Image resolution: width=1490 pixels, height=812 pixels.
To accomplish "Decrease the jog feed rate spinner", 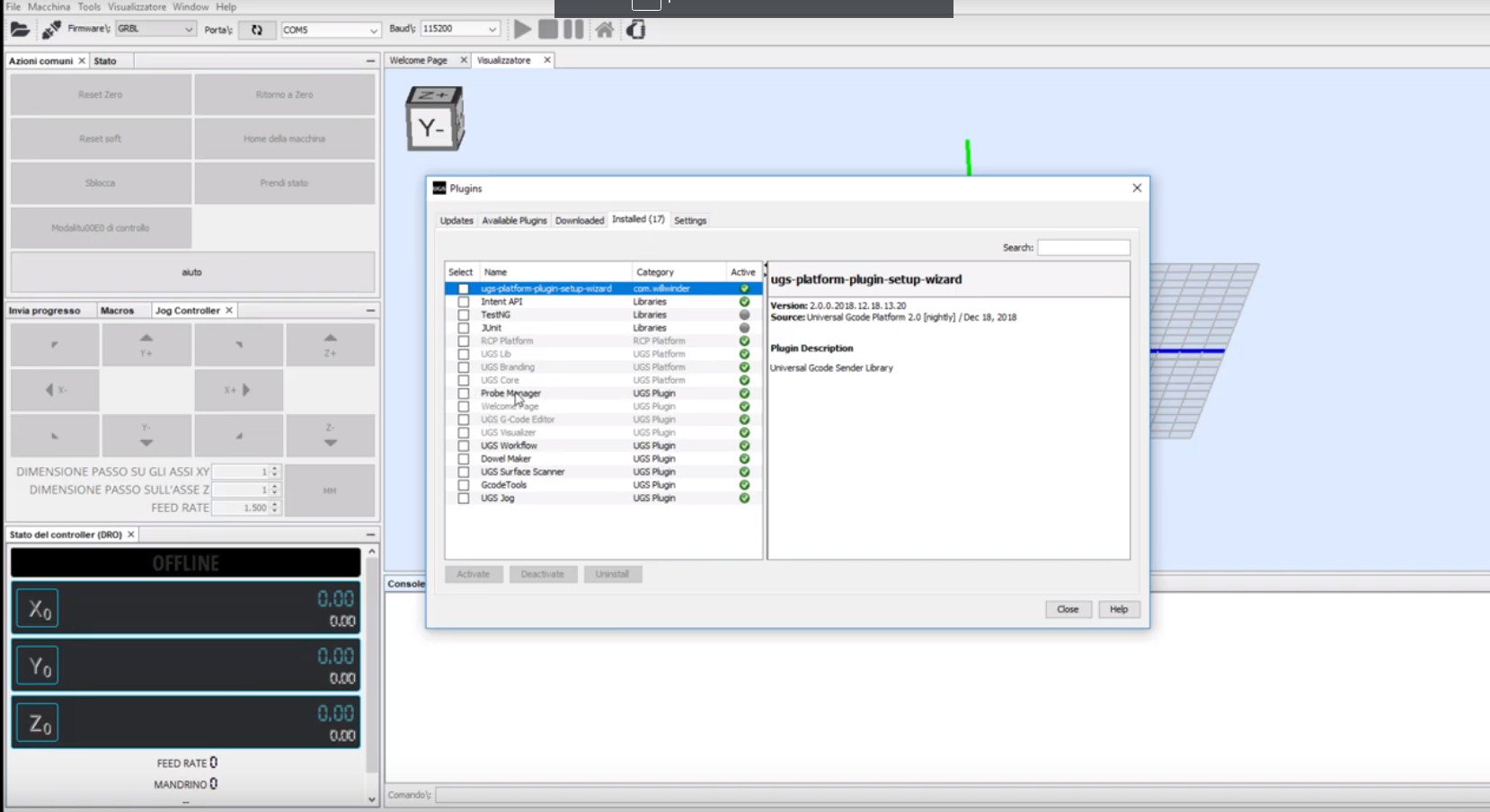I will (275, 511).
